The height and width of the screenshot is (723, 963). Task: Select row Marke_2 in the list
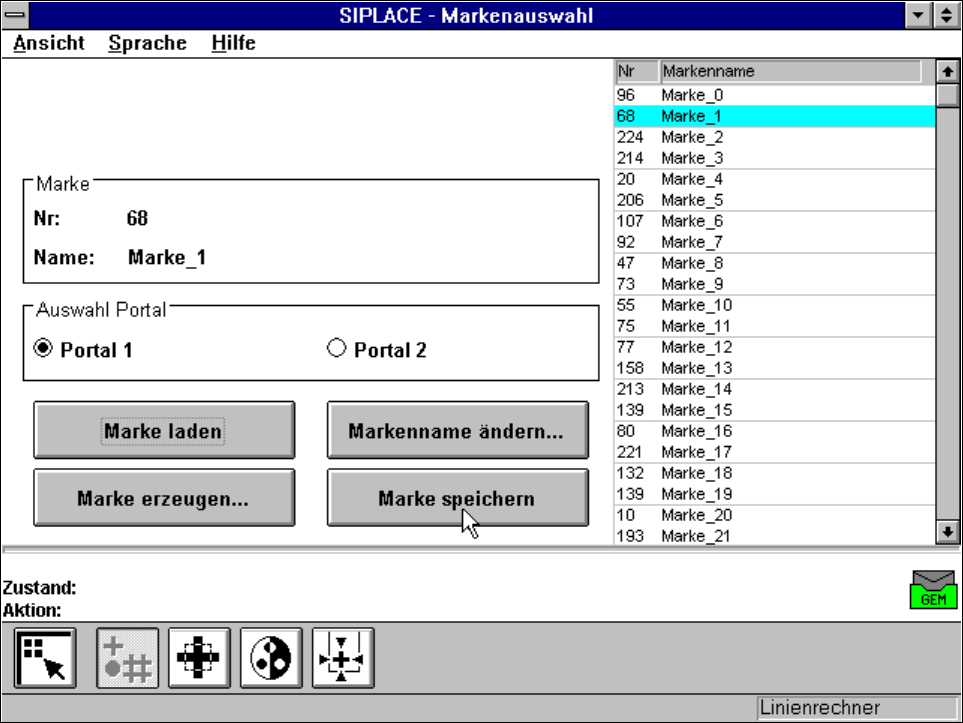(x=774, y=137)
